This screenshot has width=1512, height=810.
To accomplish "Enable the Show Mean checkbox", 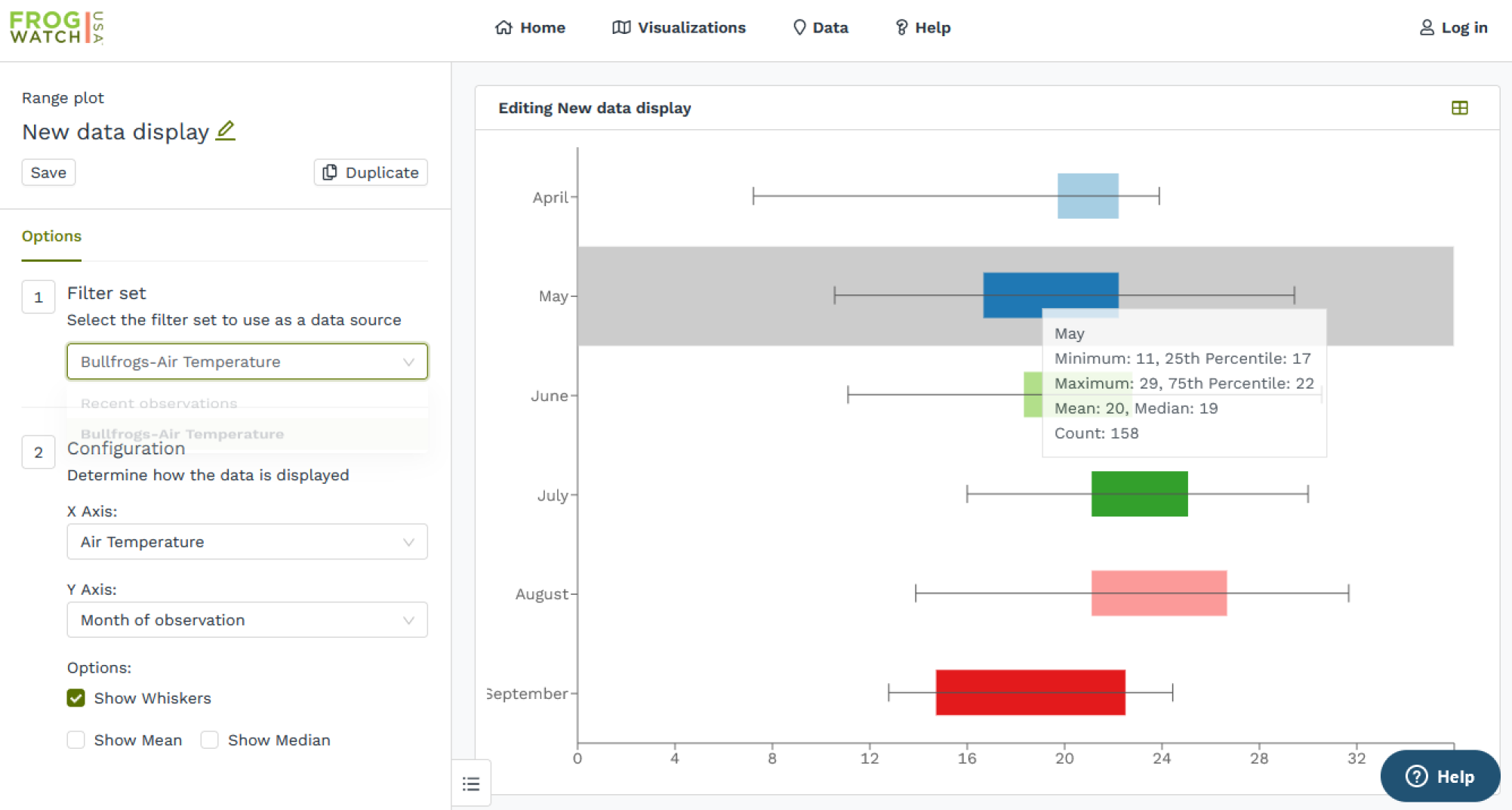I will (76, 740).
